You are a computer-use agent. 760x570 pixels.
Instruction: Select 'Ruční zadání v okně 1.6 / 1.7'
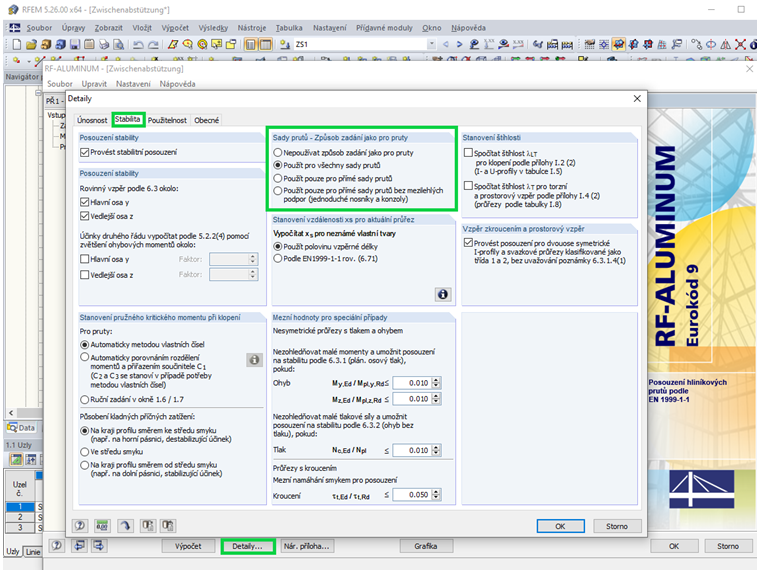click(84, 399)
